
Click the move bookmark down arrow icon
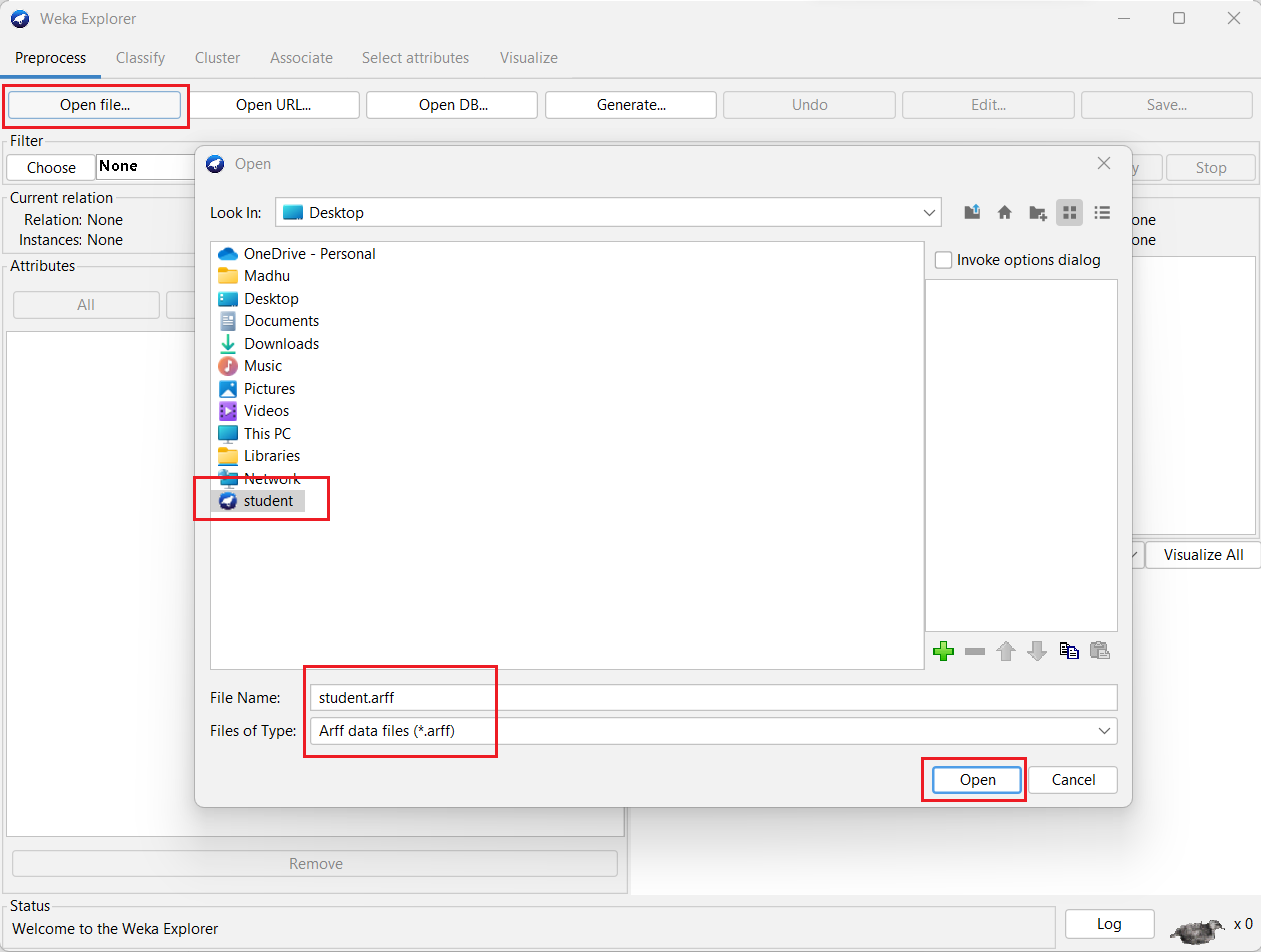coord(1037,651)
